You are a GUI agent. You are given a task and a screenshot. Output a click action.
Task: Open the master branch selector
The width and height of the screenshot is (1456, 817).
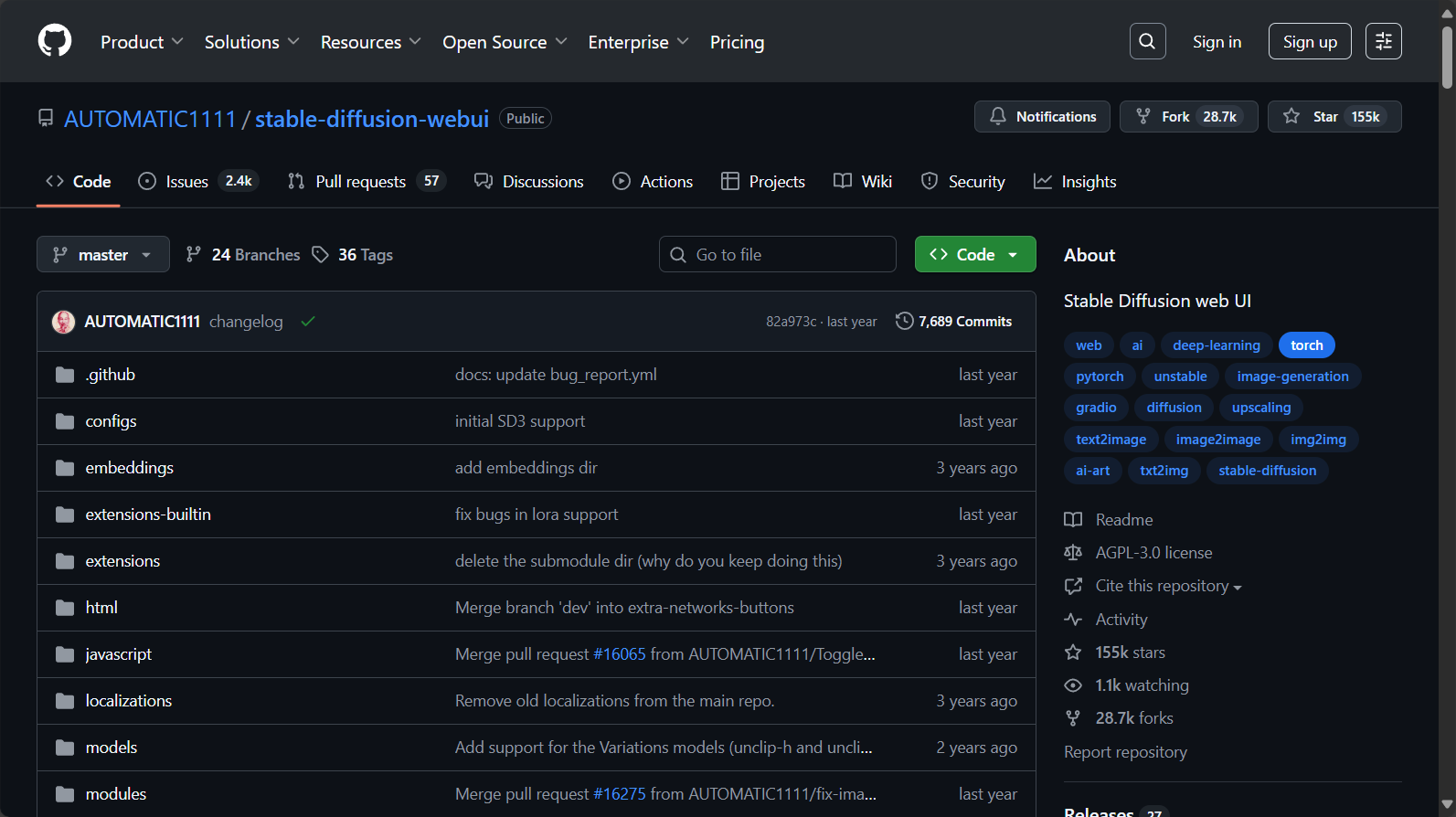click(x=103, y=254)
